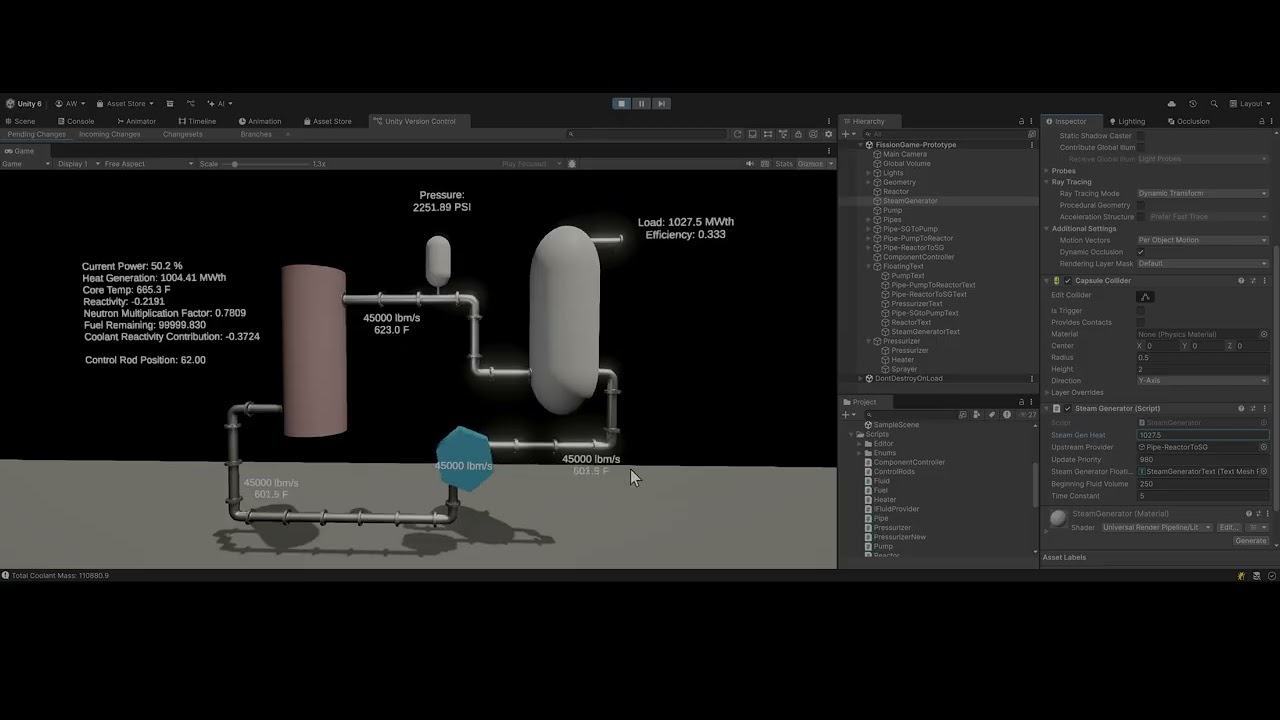This screenshot has height=720, width=1280.
Task: Stop play mode with the Play button
Action: 621,103
